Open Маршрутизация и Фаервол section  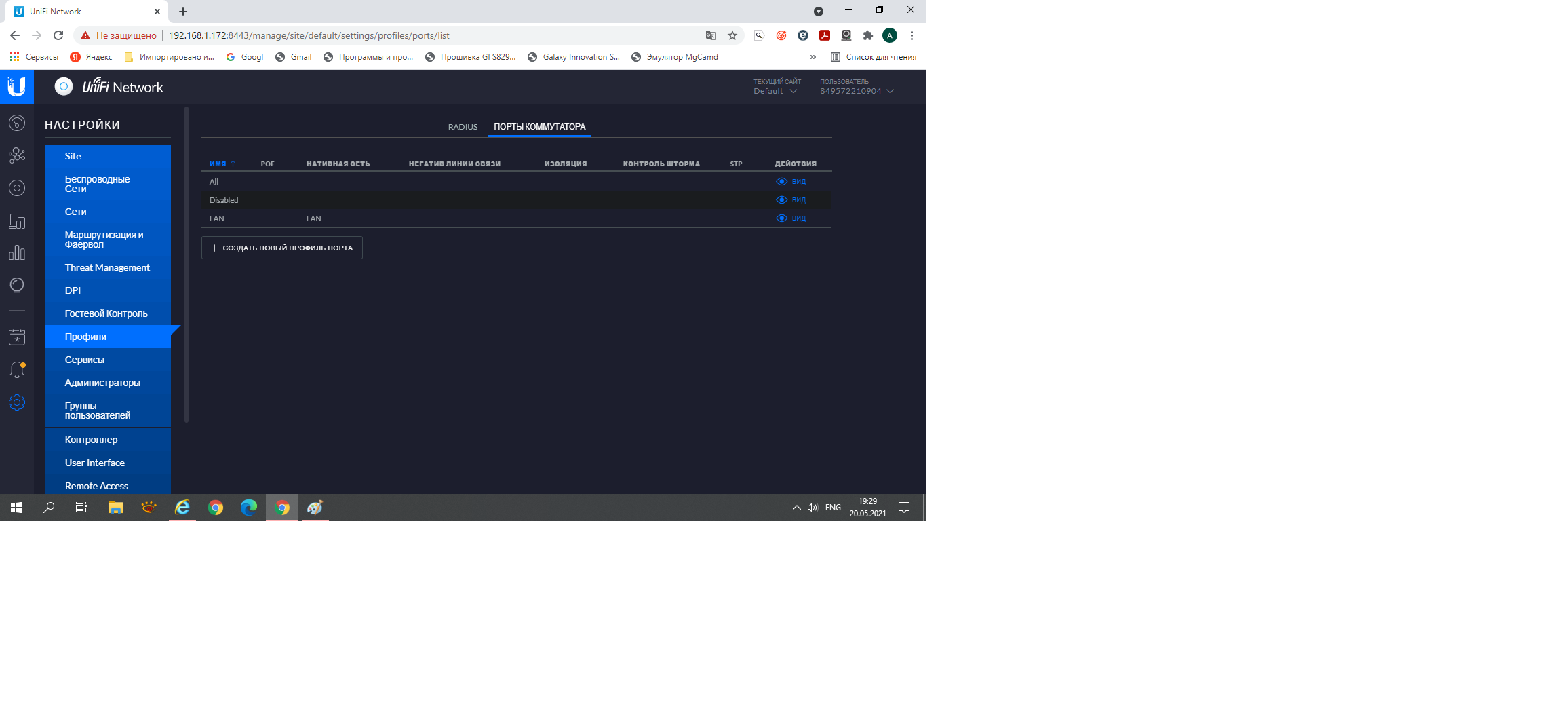[108, 240]
